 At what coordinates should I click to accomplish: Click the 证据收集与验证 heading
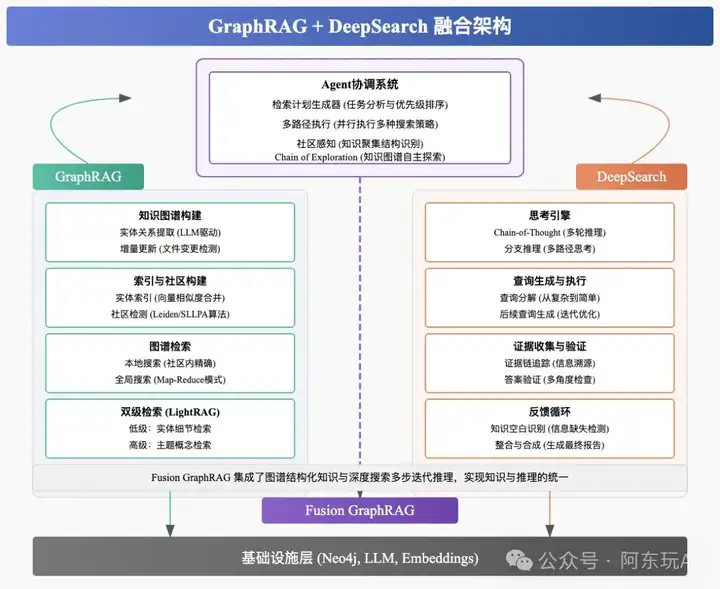550,347
